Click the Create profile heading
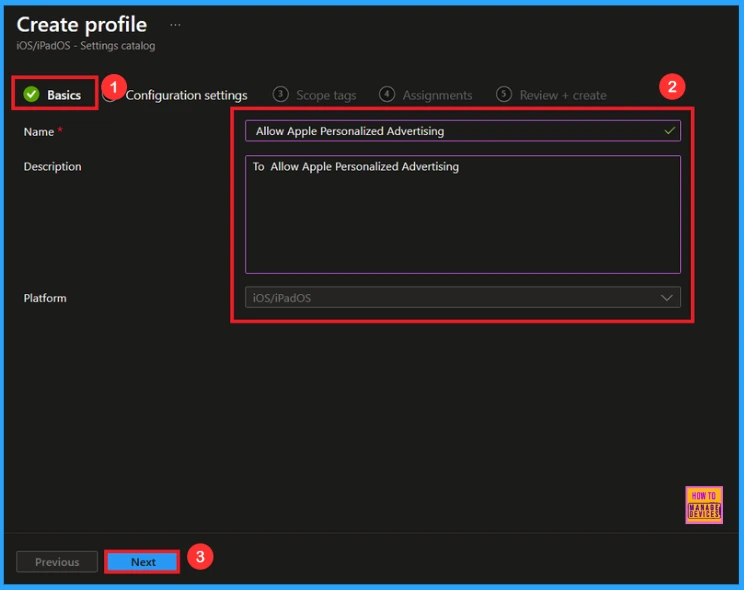744x590 pixels. click(x=82, y=25)
